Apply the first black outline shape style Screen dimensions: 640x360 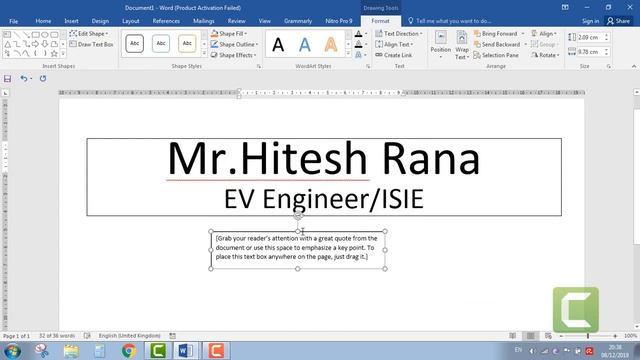pyautogui.click(x=135, y=44)
